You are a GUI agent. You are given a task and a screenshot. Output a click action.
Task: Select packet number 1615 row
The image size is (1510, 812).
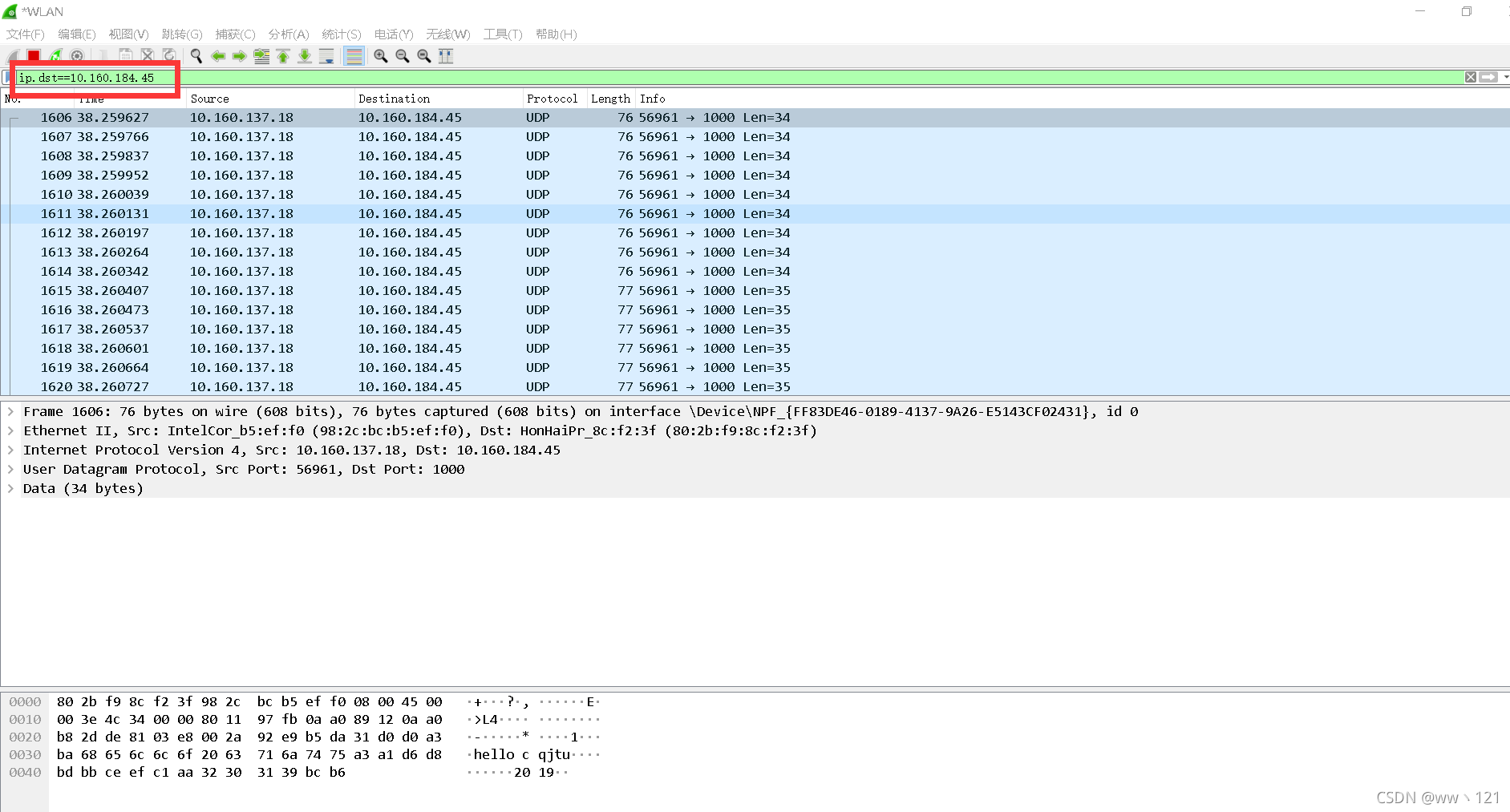tap(755, 290)
